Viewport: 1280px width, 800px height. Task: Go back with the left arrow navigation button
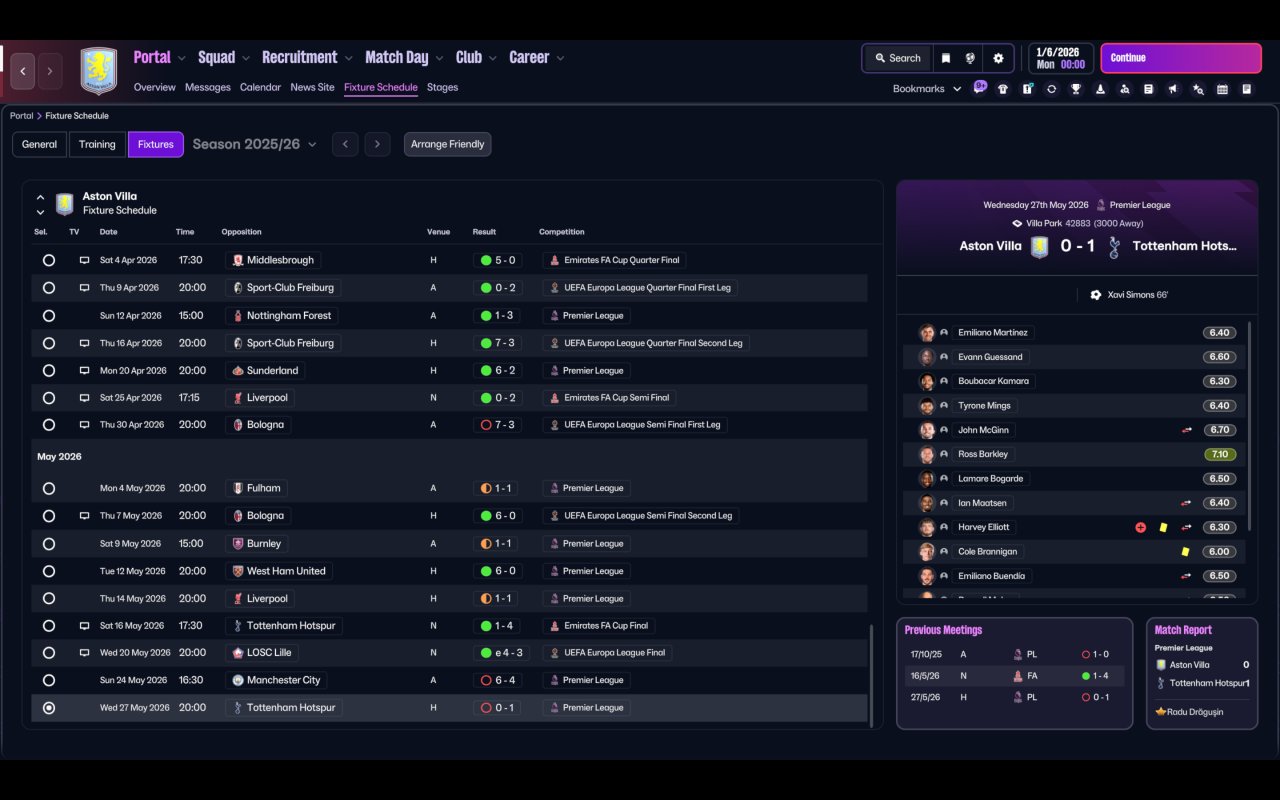coord(23,71)
